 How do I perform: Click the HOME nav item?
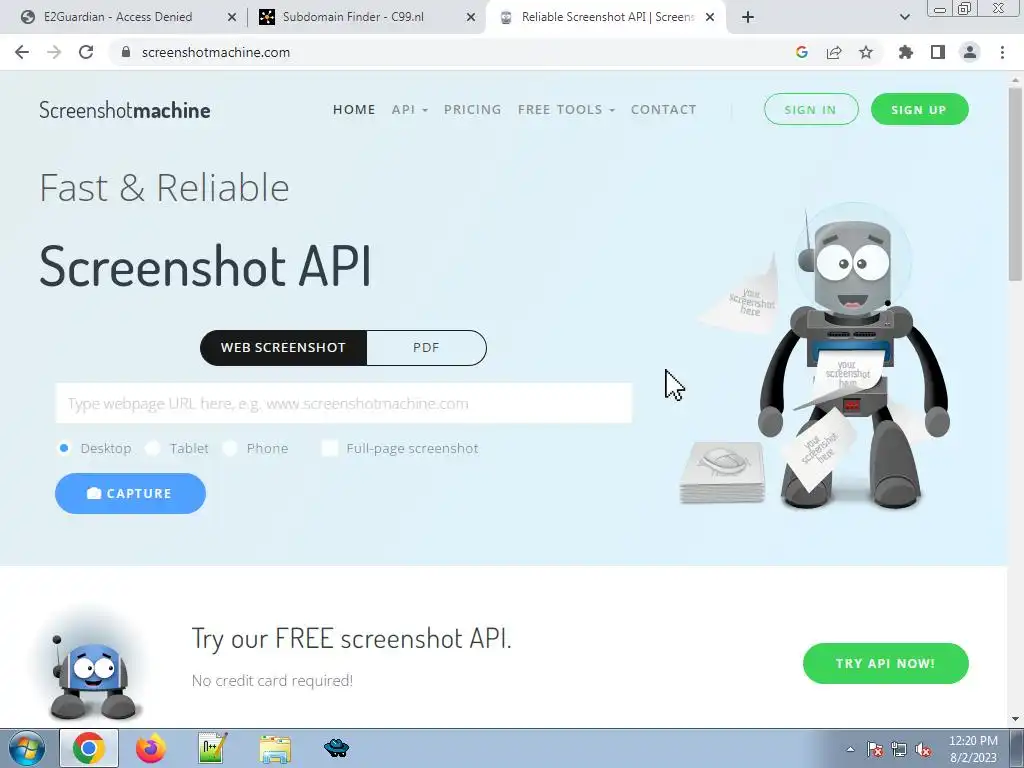click(354, 110)
